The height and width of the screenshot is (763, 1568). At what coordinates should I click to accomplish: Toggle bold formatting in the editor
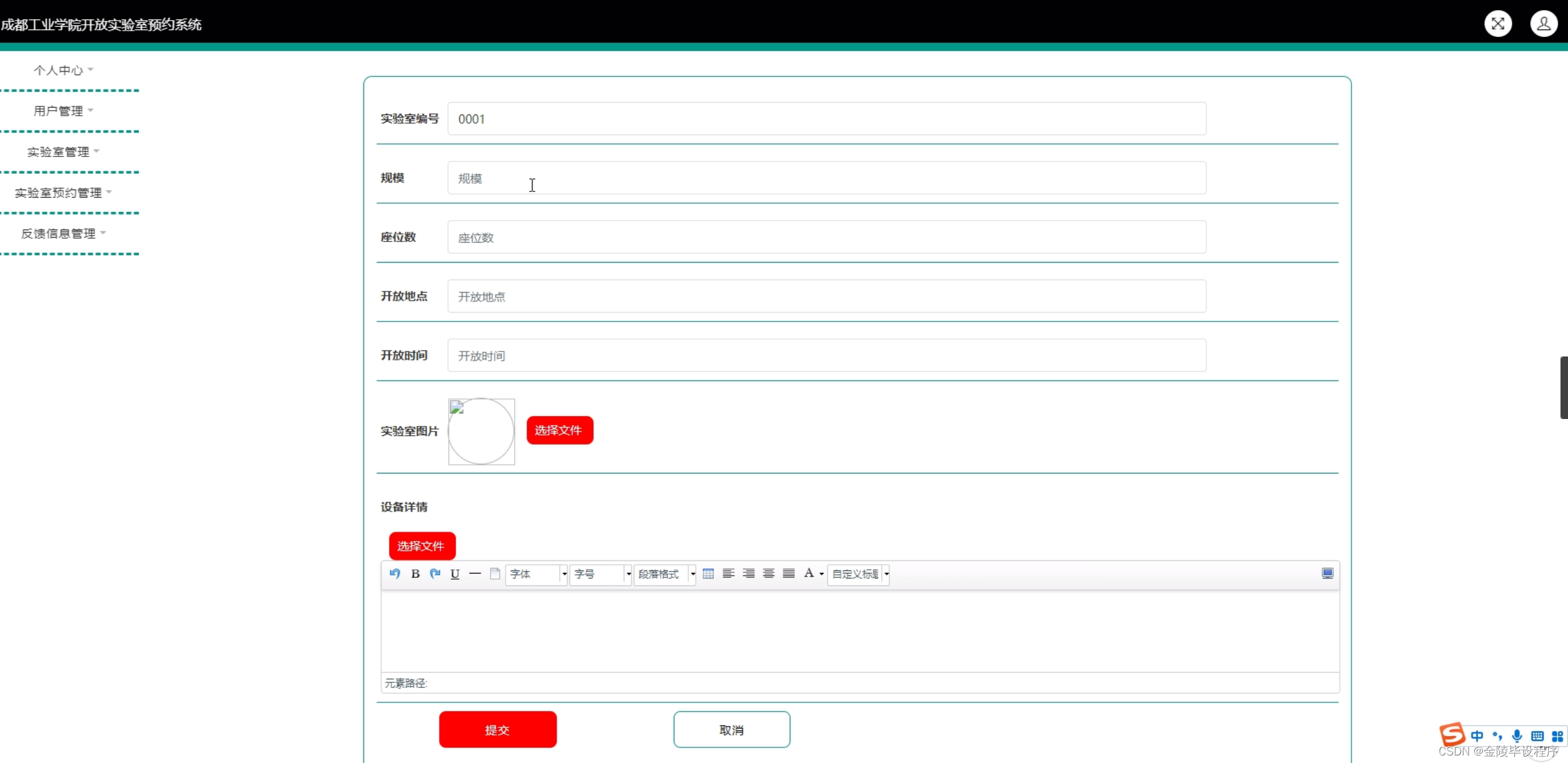pos(415,574)
